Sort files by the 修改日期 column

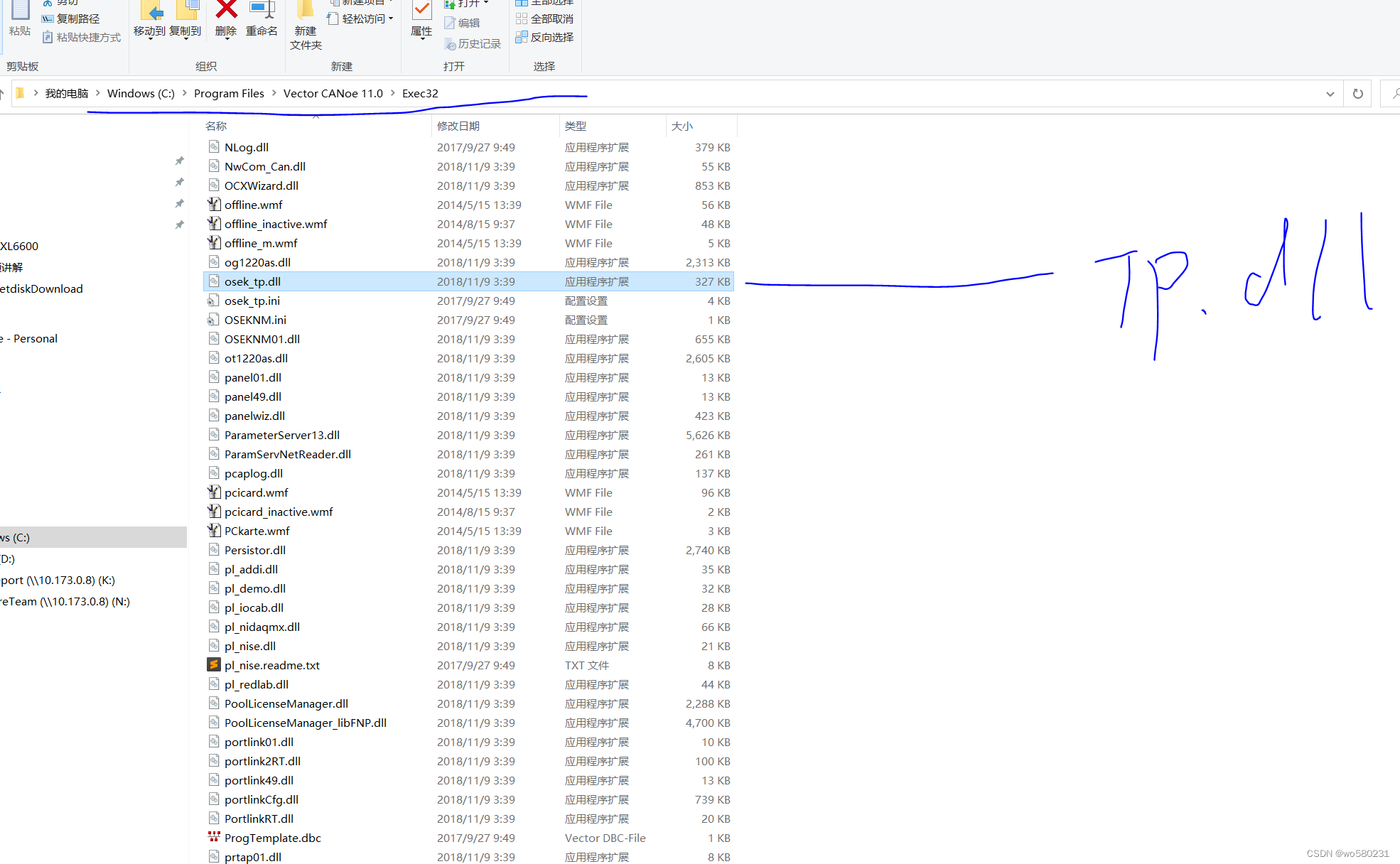[x=459, y=126]
